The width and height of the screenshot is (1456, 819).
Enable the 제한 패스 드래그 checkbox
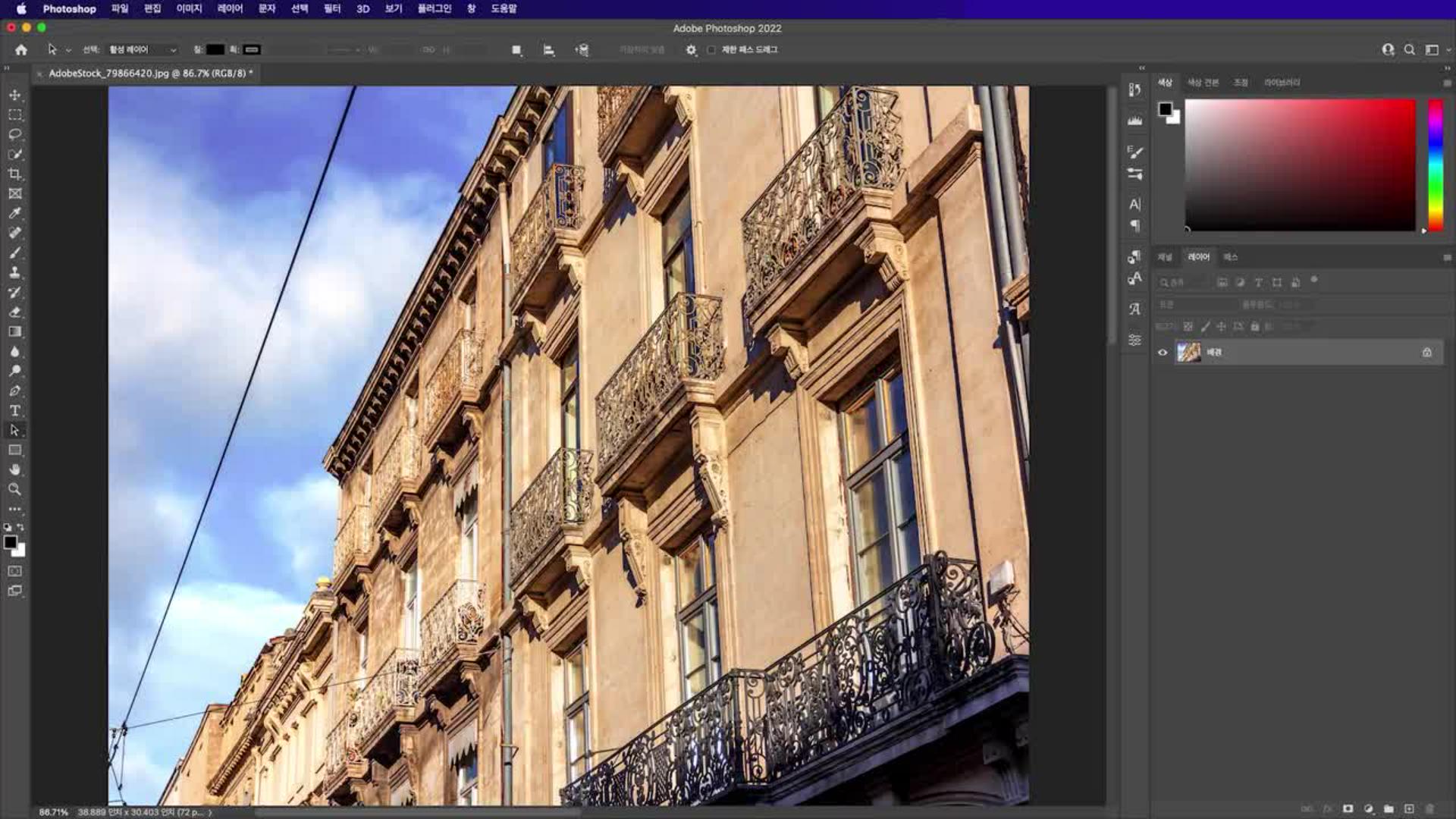pyautogui.click(x=711, y=50)
